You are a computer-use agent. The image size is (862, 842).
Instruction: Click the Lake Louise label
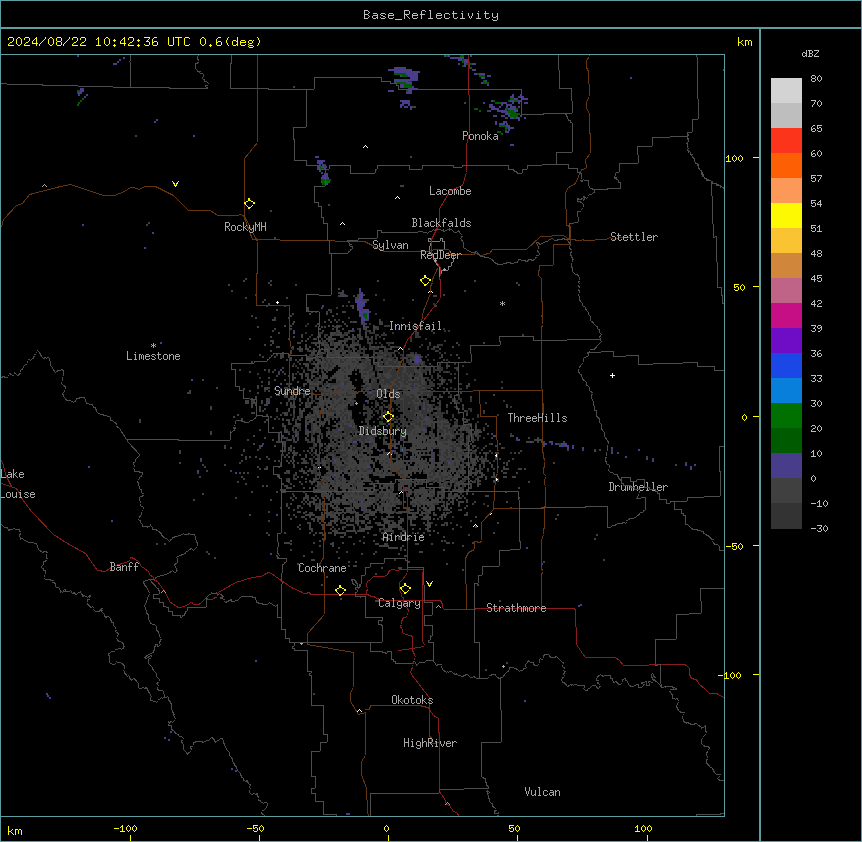point(18,484)
